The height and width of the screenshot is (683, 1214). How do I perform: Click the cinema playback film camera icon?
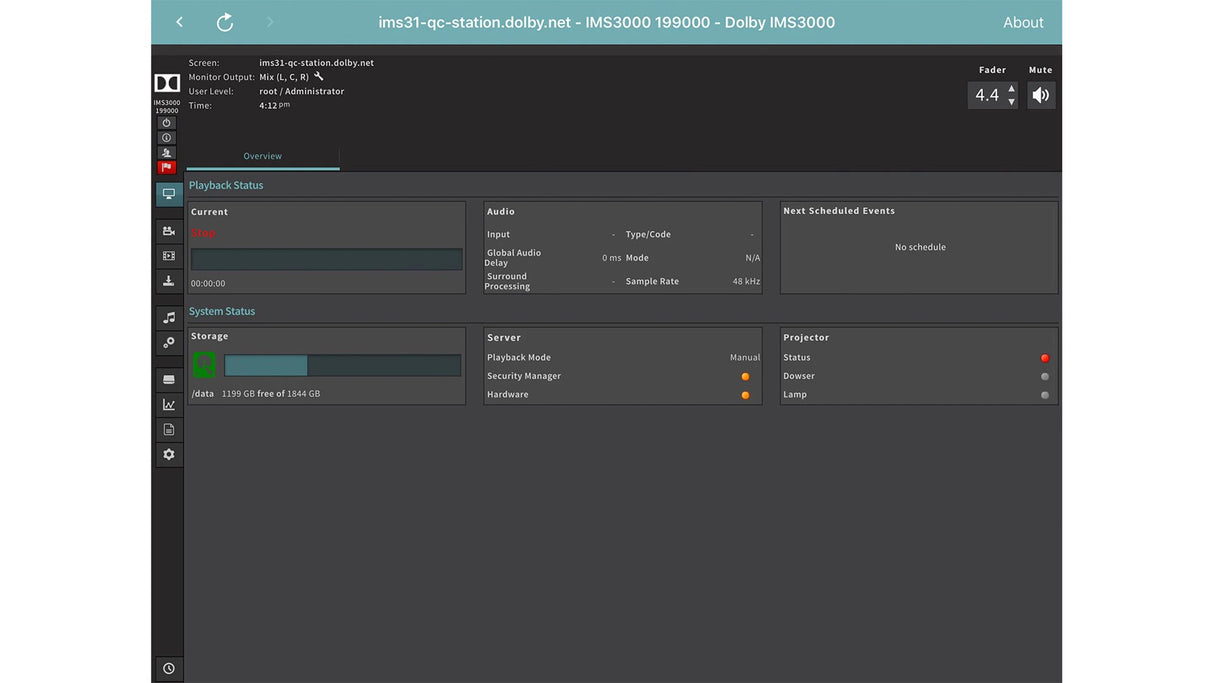click(168, 230)
